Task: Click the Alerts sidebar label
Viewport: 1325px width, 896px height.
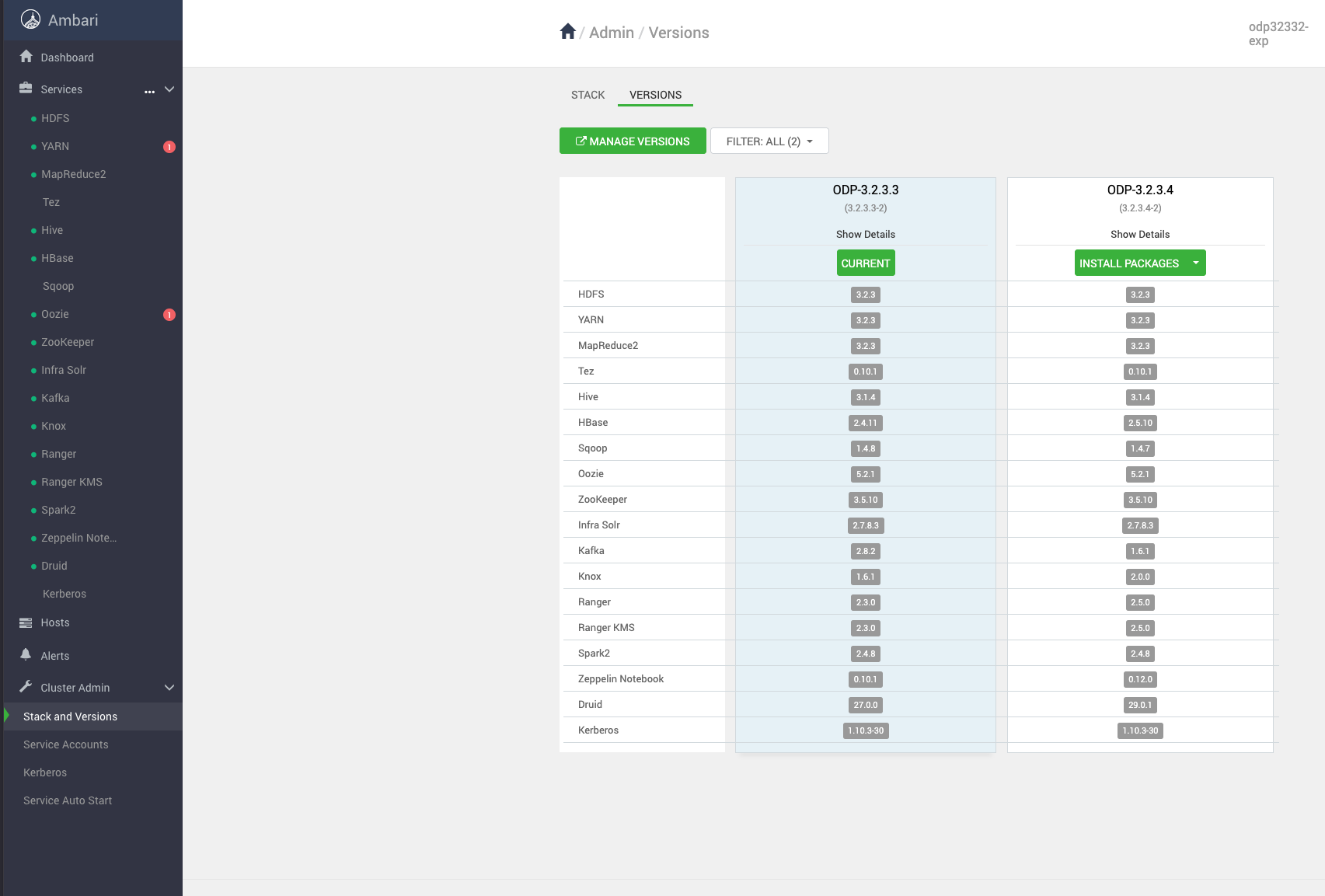Action: pos(55,656)
